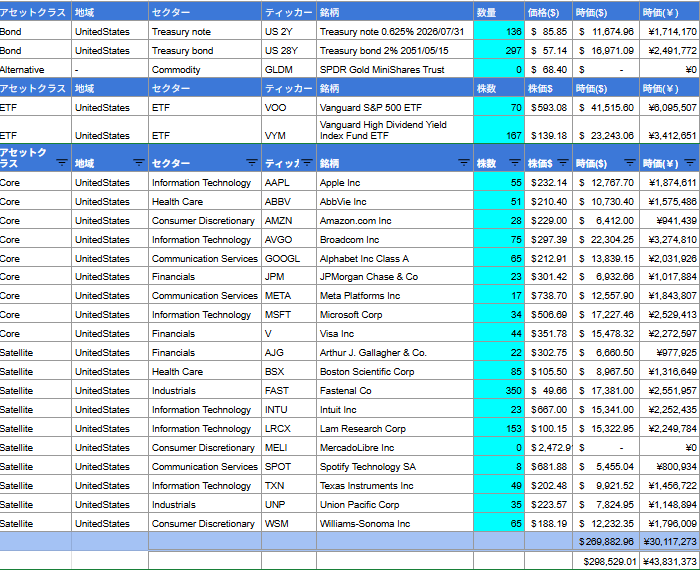Select the AJG ticker cell

coord(289,353)
